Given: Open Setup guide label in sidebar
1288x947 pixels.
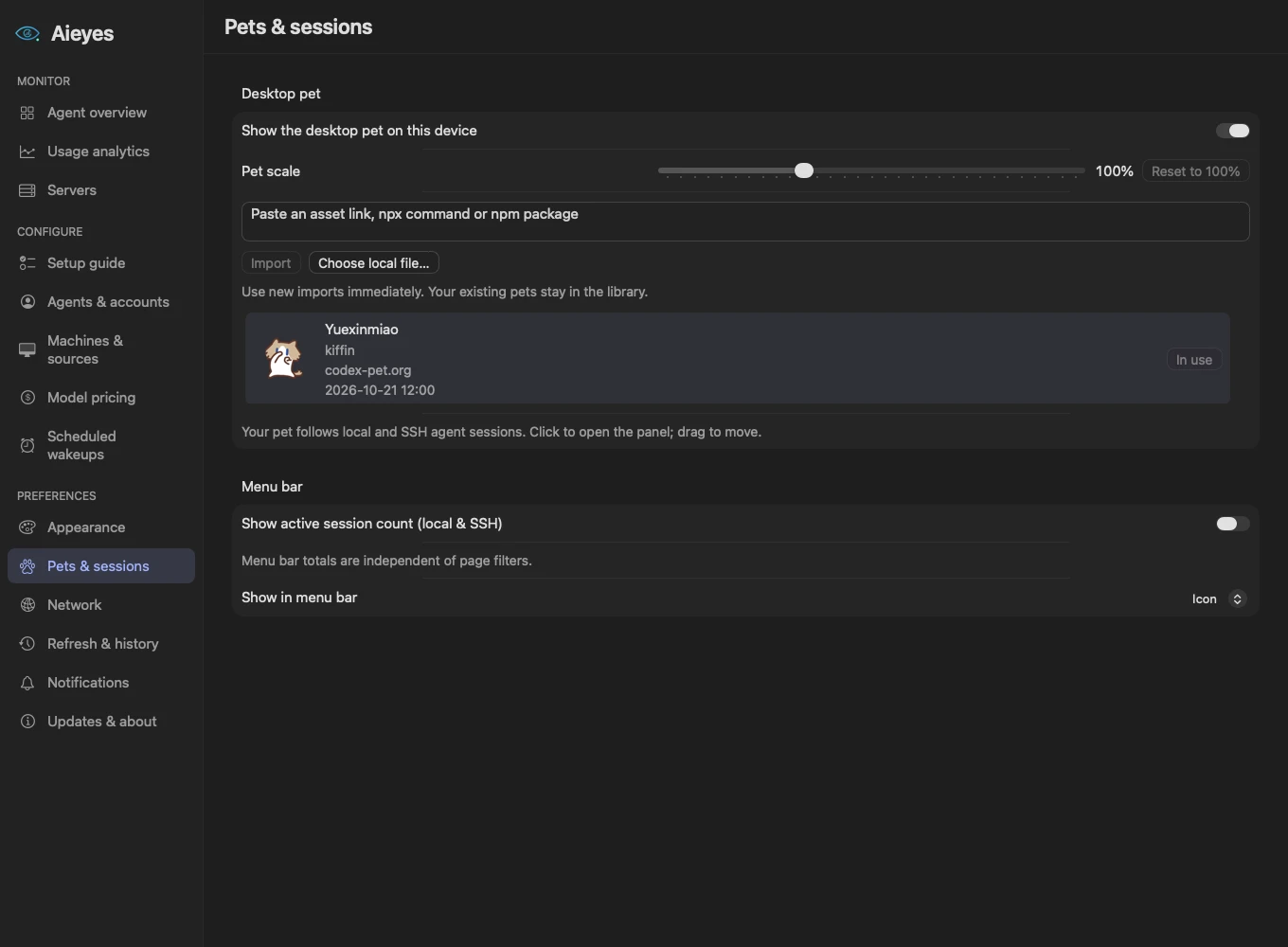Looking at the screenshot, I should 86,263.
